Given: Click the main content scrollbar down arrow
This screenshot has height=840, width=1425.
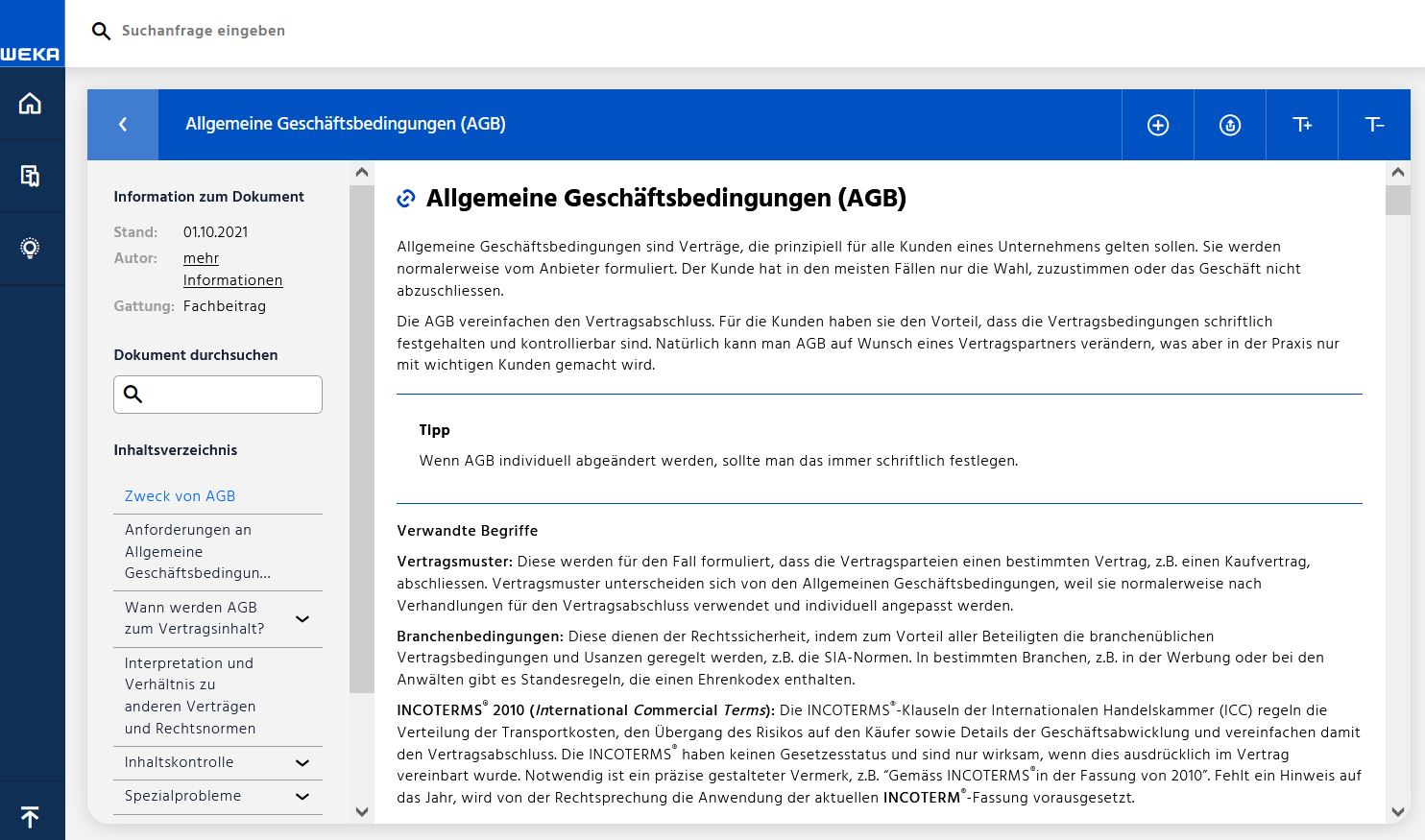Looking at the screenshot, I should (x=1398, y=811).
